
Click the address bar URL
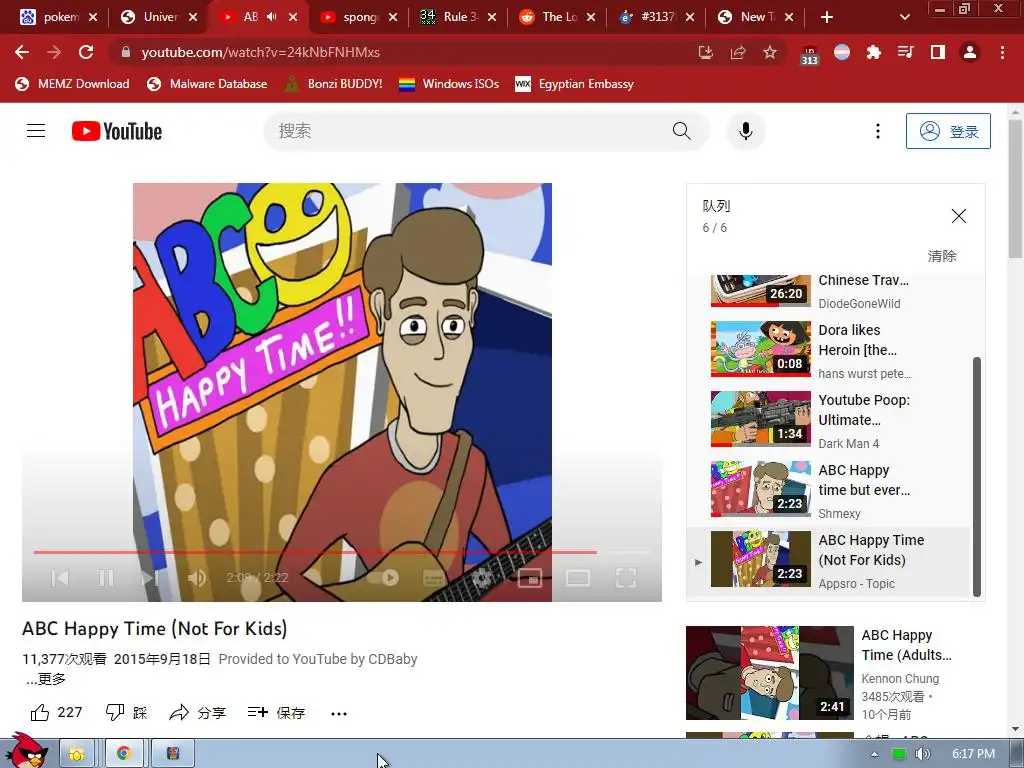[x=260, y=52]
